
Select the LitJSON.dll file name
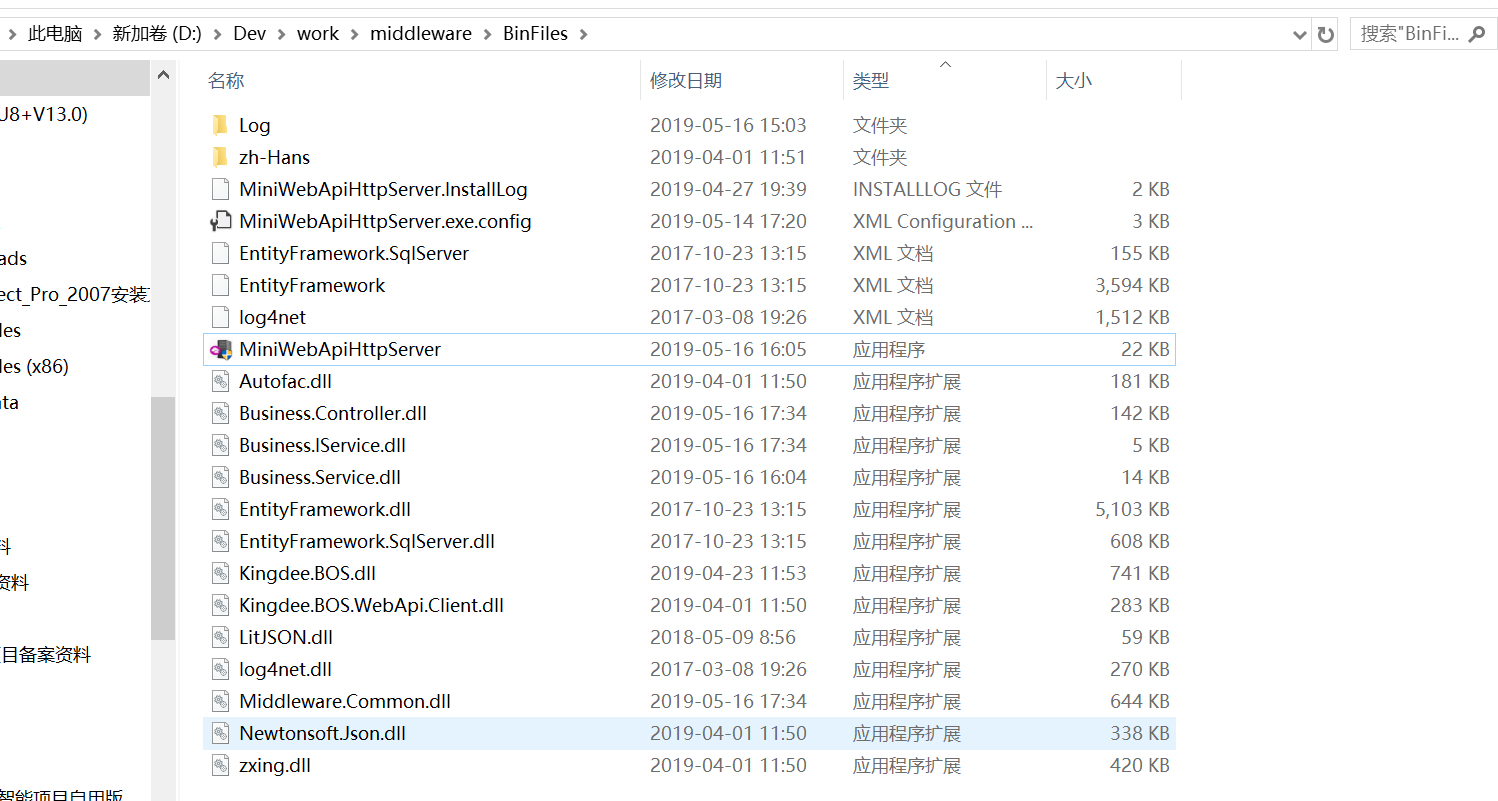pyautogui.click(x=286, y=637)
